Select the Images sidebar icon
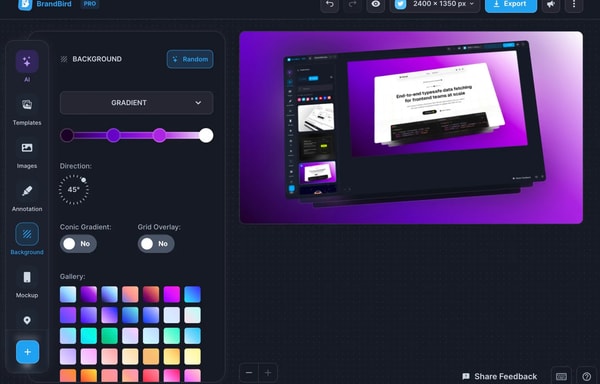This screenshot has height=384, width=600. pos(27,148)
